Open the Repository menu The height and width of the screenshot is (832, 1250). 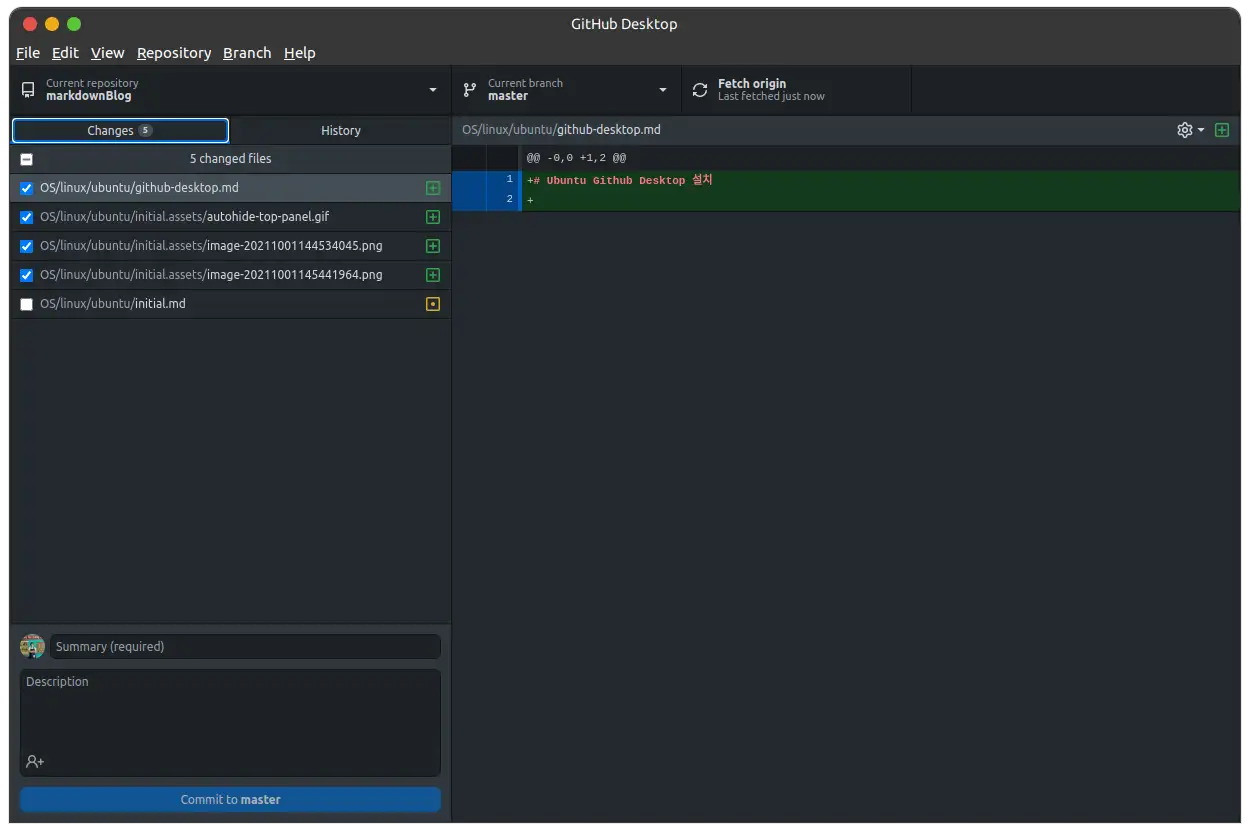[174, 53]
